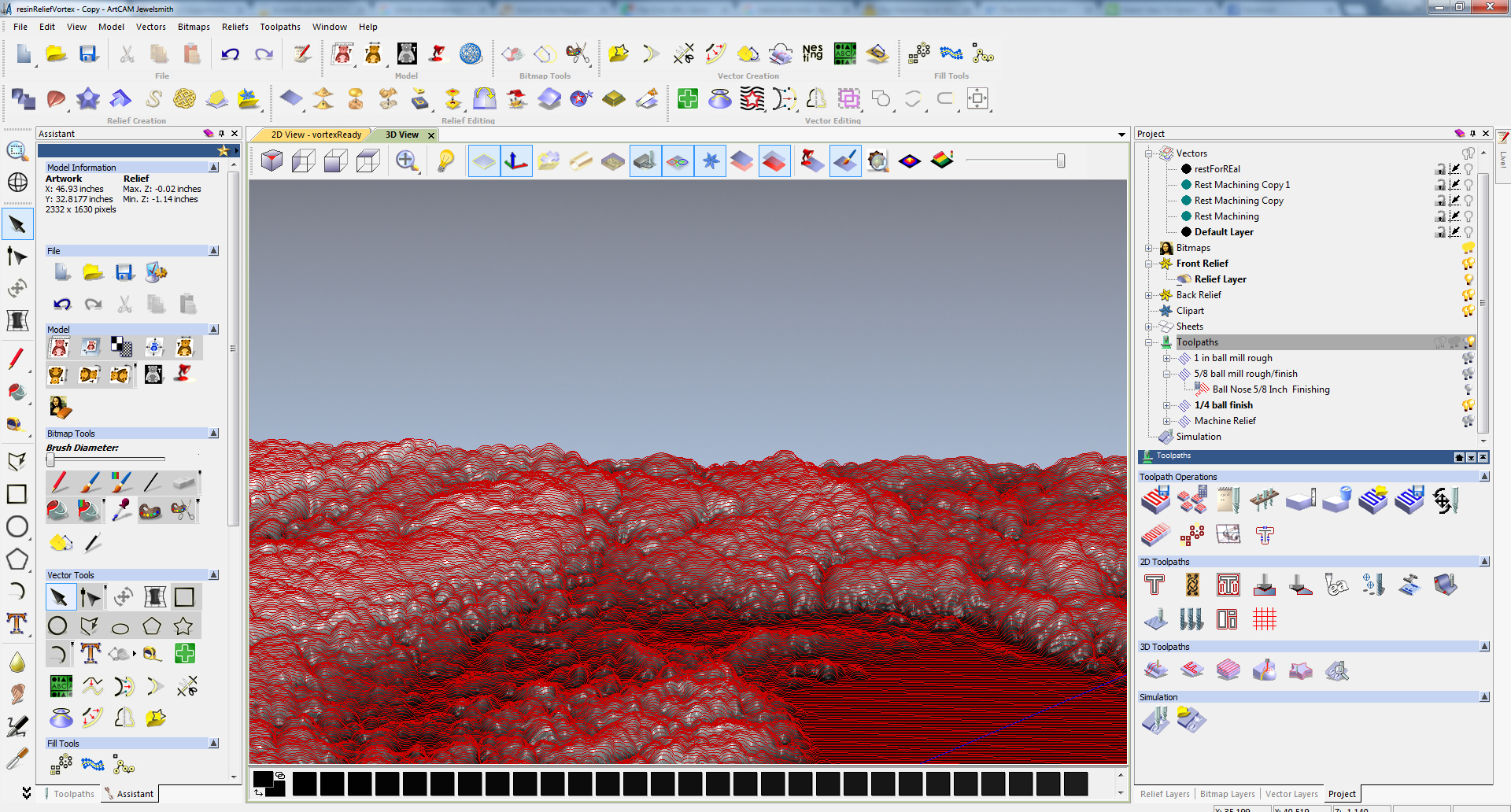The height and width of the screenshot is (812, 1511).
Task: Click the Zoom tool at top of left sidebar
Action: [x=17, y=151]
